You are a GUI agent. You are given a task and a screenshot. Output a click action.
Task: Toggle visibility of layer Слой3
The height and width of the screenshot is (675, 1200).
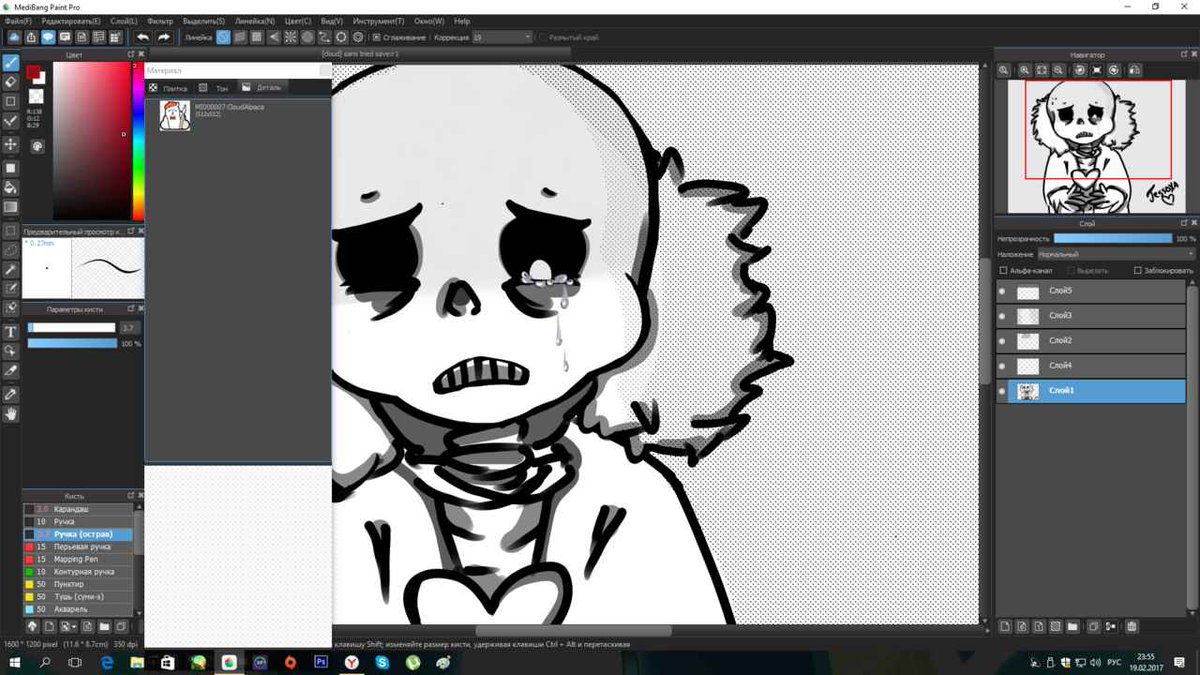click(x=1003, y=316)
